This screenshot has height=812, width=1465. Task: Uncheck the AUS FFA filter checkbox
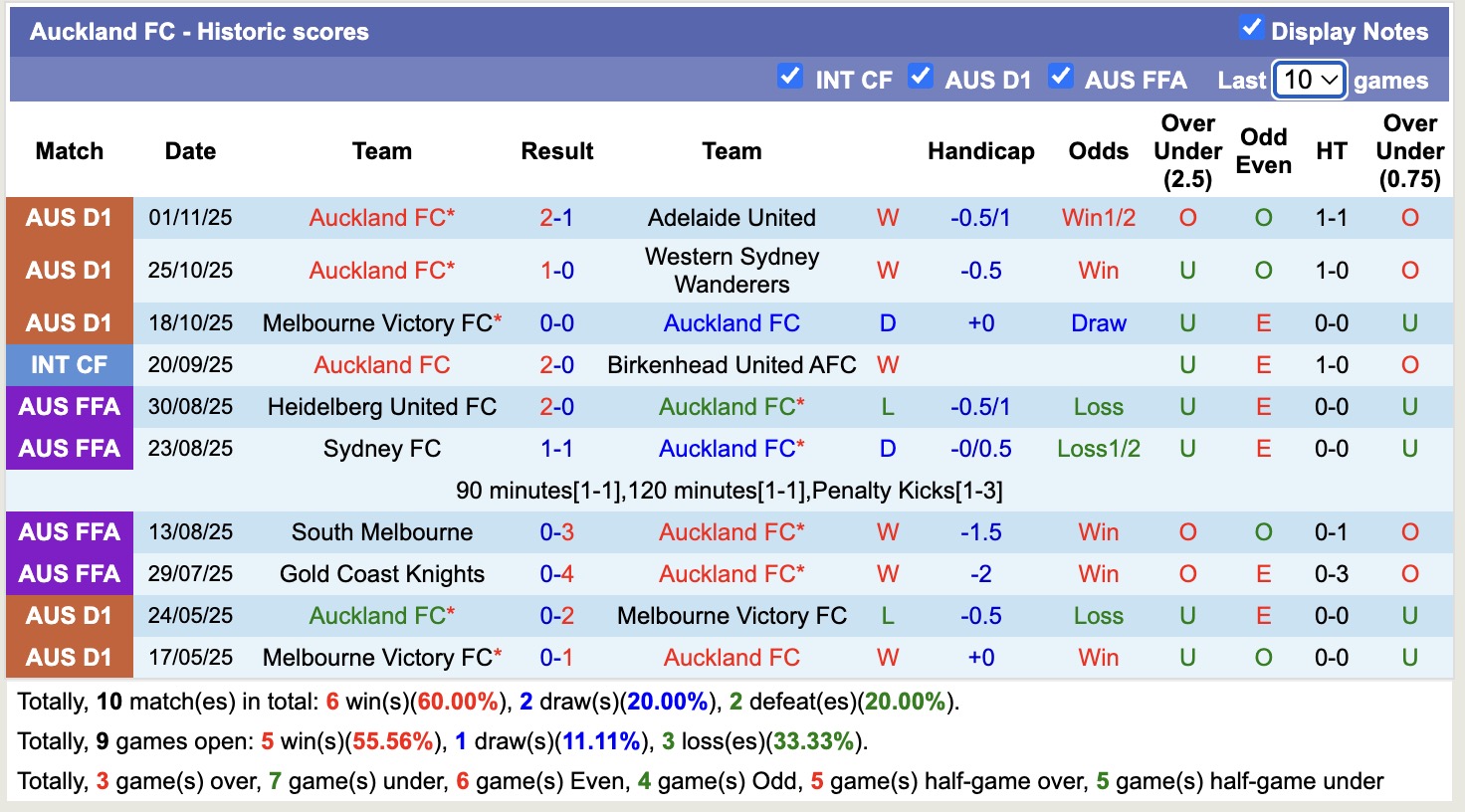click(1061, 77)
